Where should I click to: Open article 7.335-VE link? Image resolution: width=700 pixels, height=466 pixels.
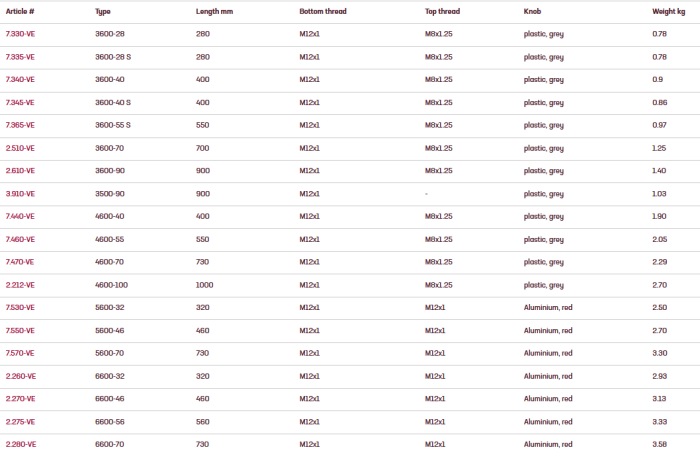pos(21,57)
